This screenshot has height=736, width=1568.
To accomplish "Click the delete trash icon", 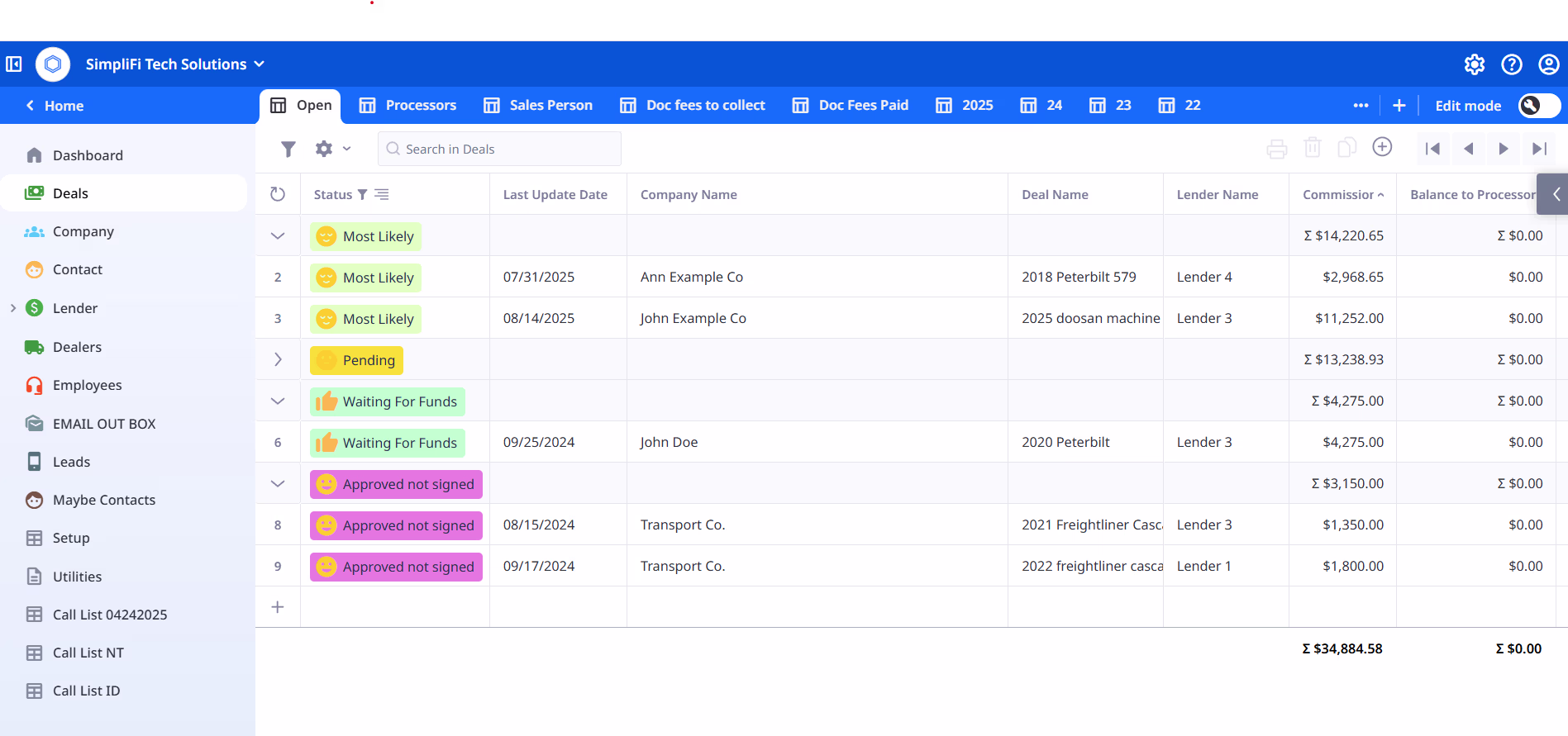I will pyautogui.click(x=1313, y=148).
